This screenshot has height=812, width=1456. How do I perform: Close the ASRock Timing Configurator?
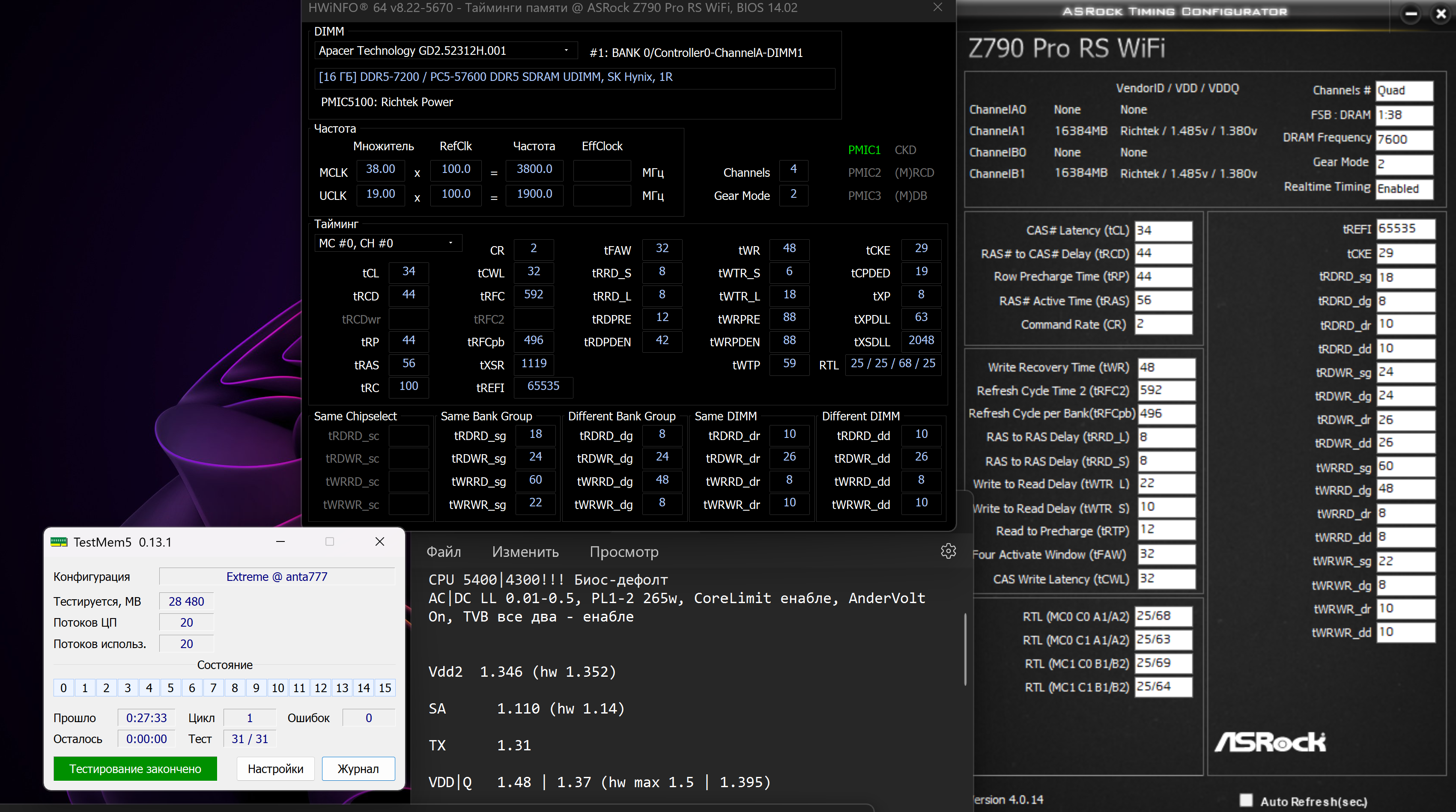click(1441, 14)
